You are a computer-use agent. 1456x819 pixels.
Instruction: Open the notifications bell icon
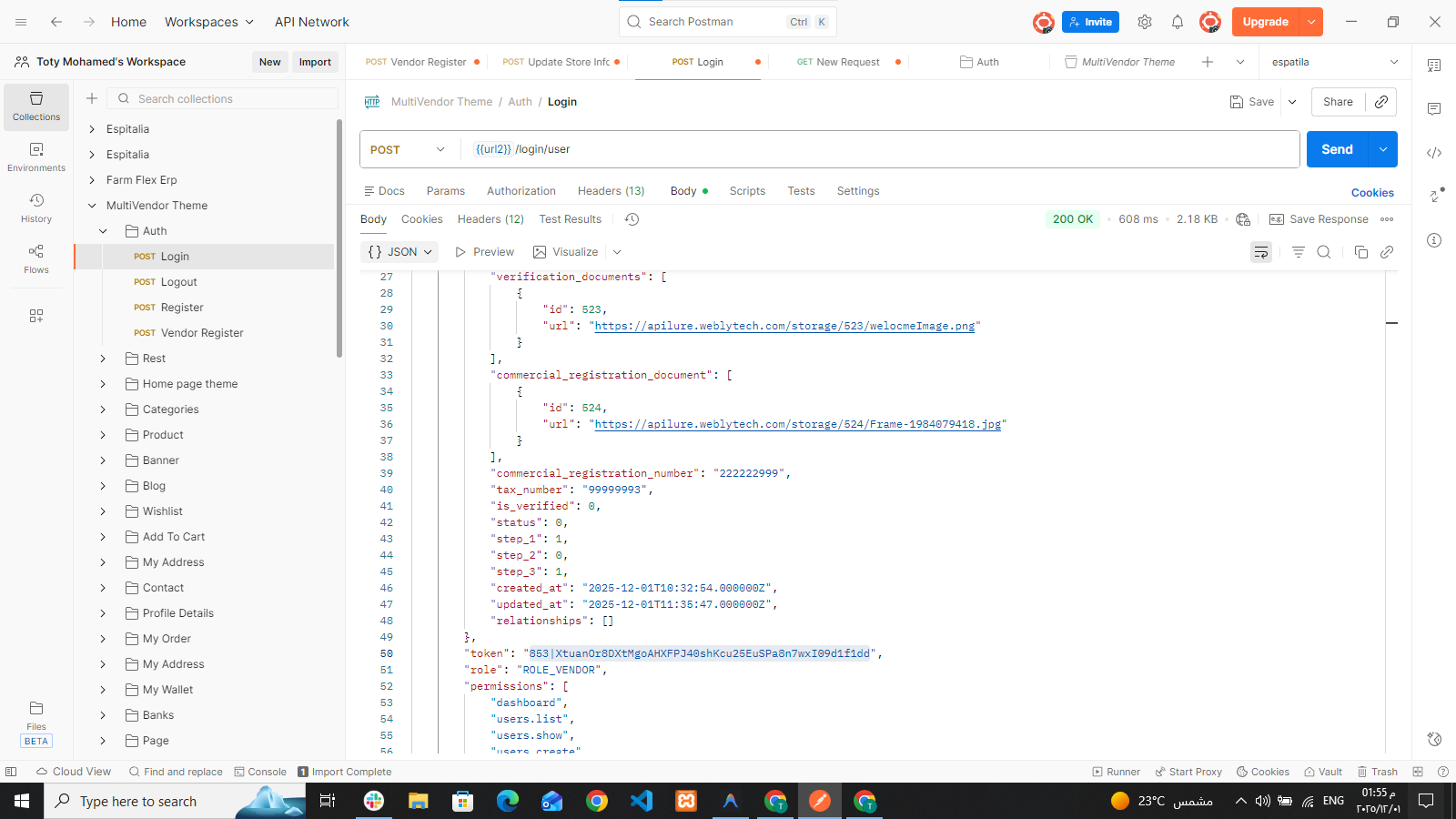(1178, 22)
